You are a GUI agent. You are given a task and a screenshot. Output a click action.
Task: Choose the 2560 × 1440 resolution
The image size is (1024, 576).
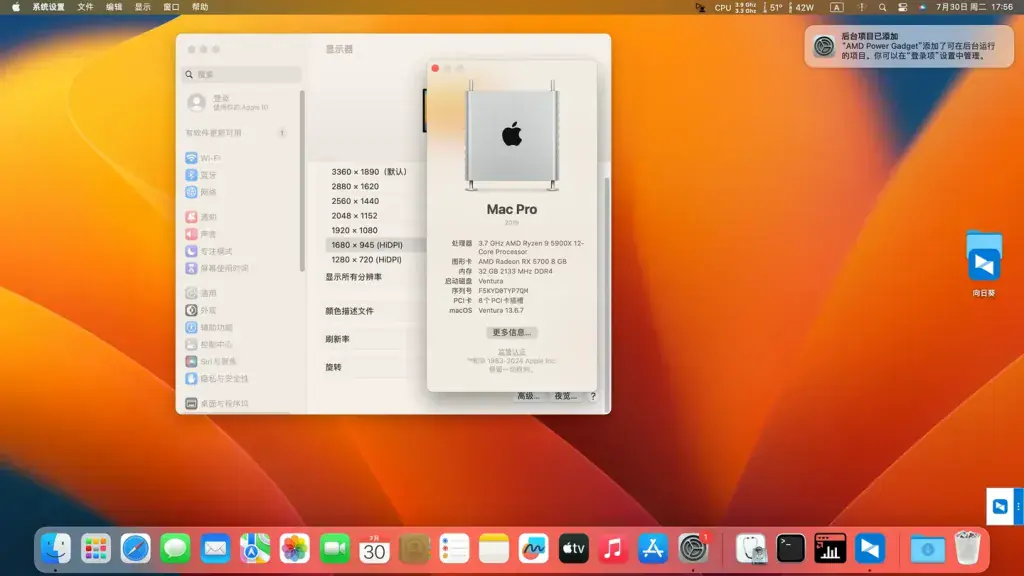pyautogui.click(x=355, y=201)
